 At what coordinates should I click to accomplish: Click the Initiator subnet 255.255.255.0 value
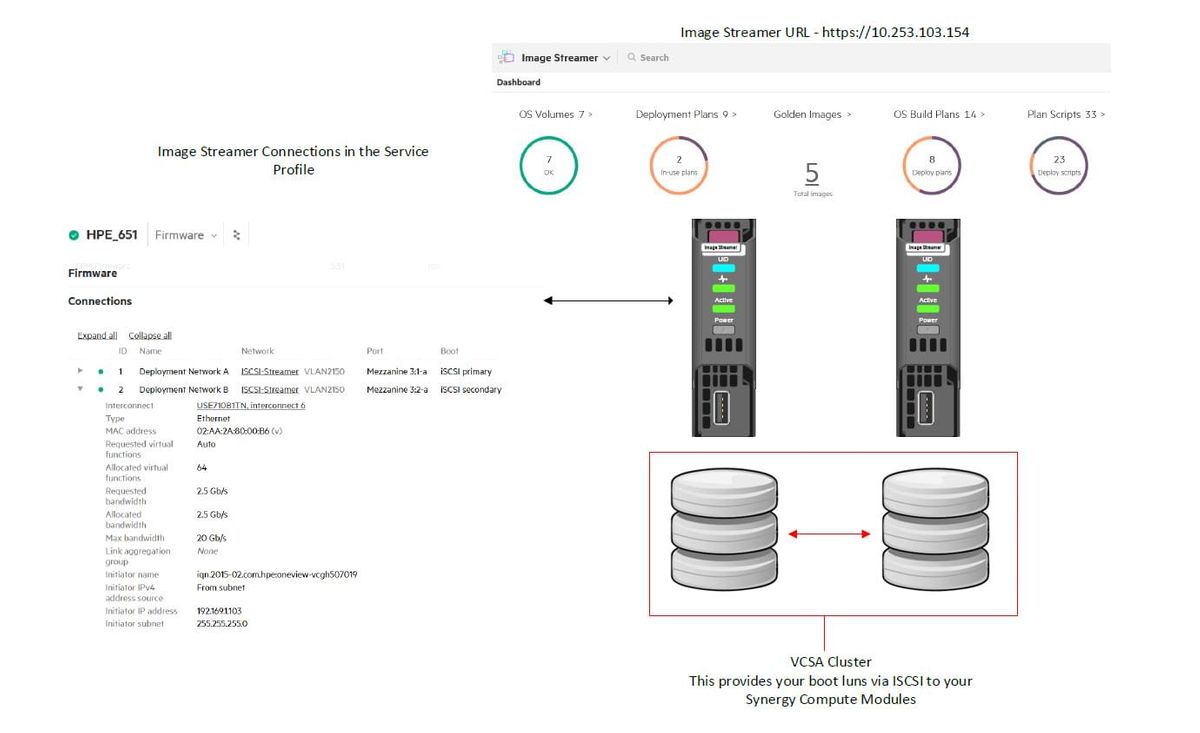coord(222,624)
